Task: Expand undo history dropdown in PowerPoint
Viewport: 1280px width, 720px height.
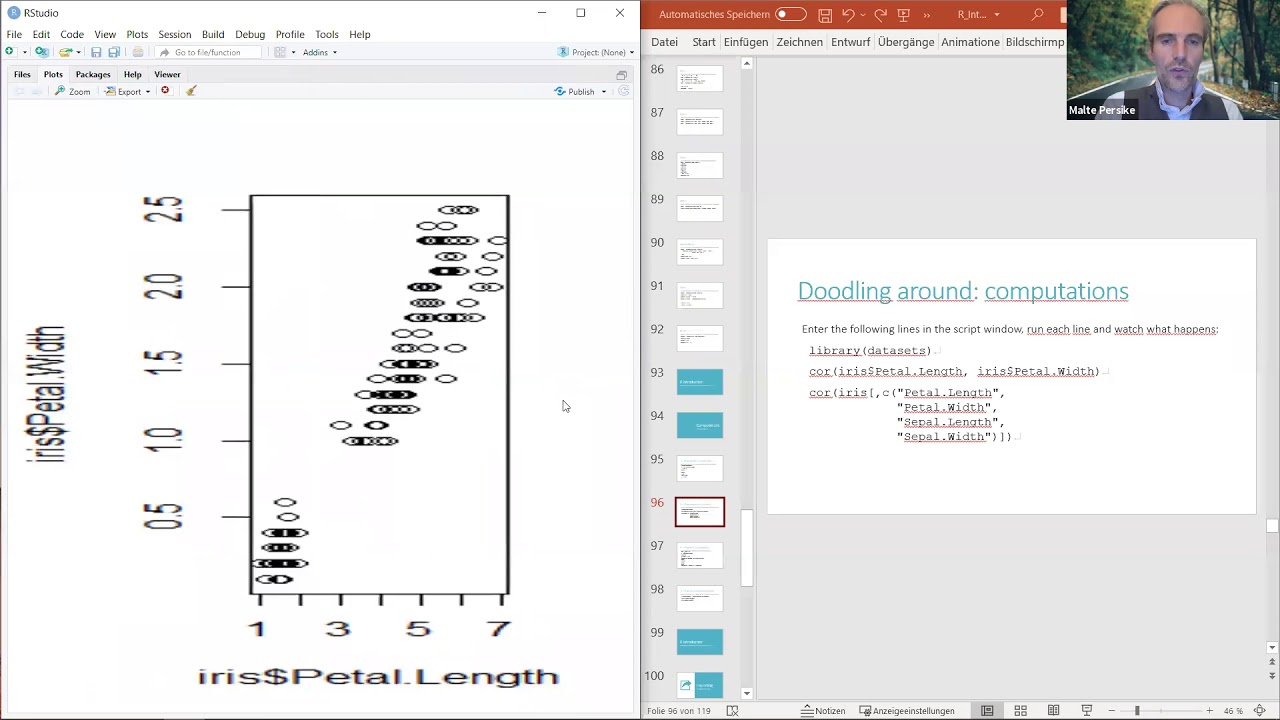Action: point(862,14)
